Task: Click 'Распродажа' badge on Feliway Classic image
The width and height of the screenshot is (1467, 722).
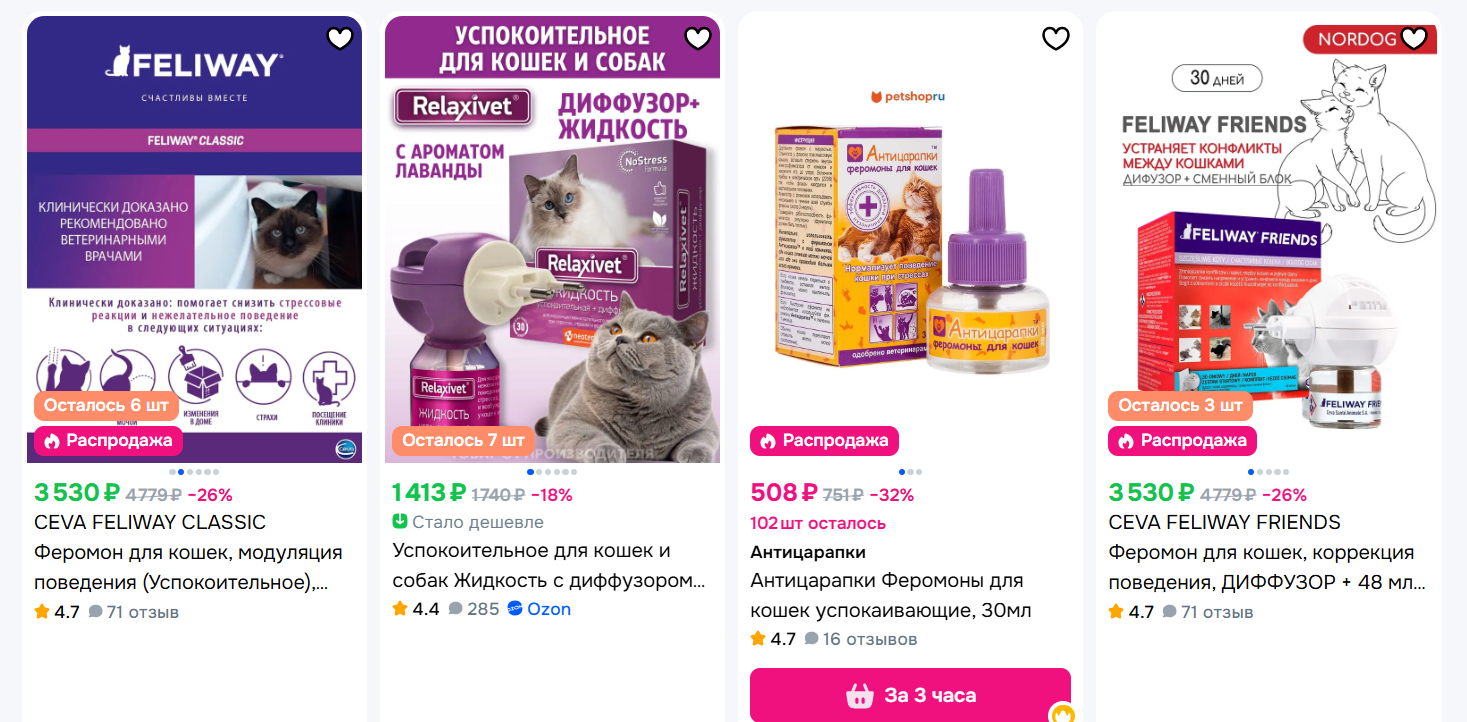Action: (108, 440)
